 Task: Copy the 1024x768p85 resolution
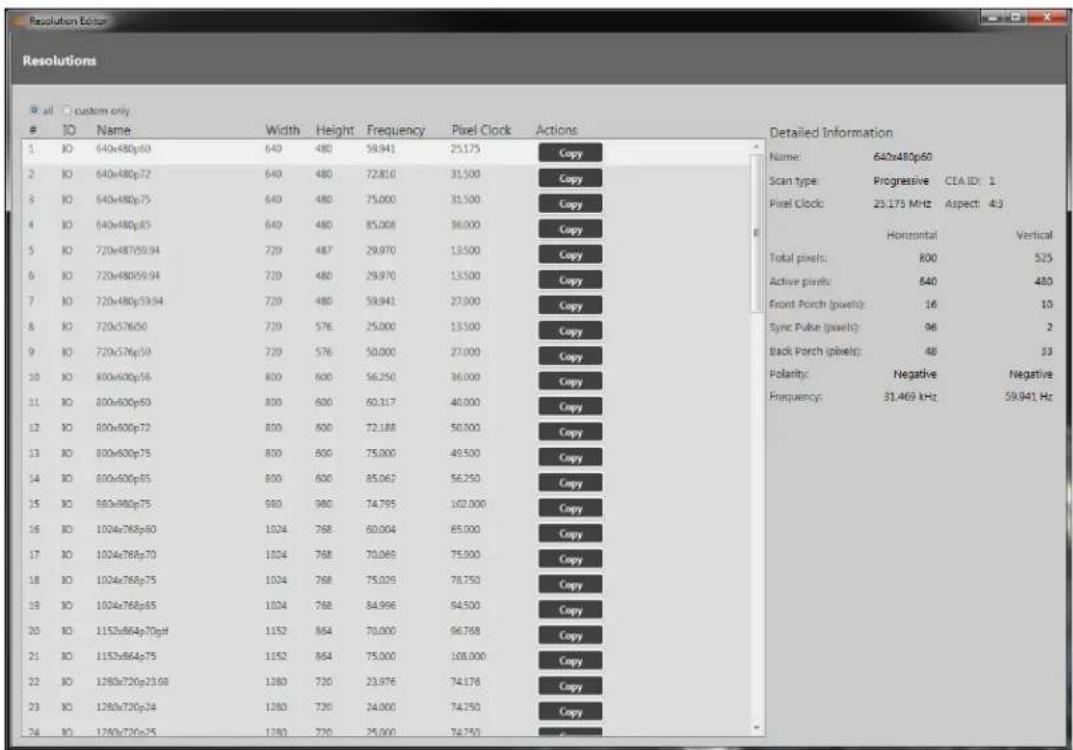570,609
